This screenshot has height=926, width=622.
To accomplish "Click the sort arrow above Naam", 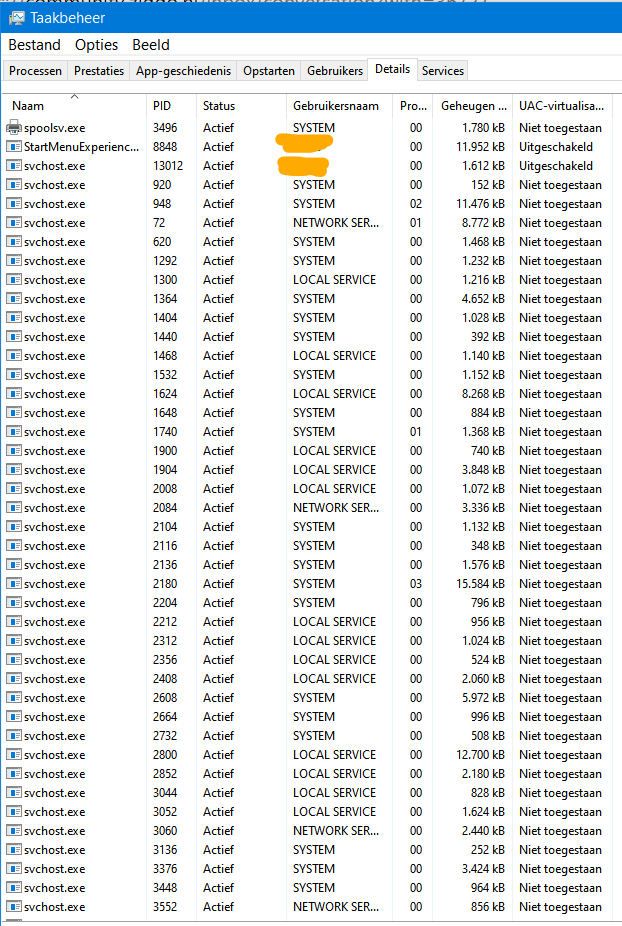I will point(75,96).
